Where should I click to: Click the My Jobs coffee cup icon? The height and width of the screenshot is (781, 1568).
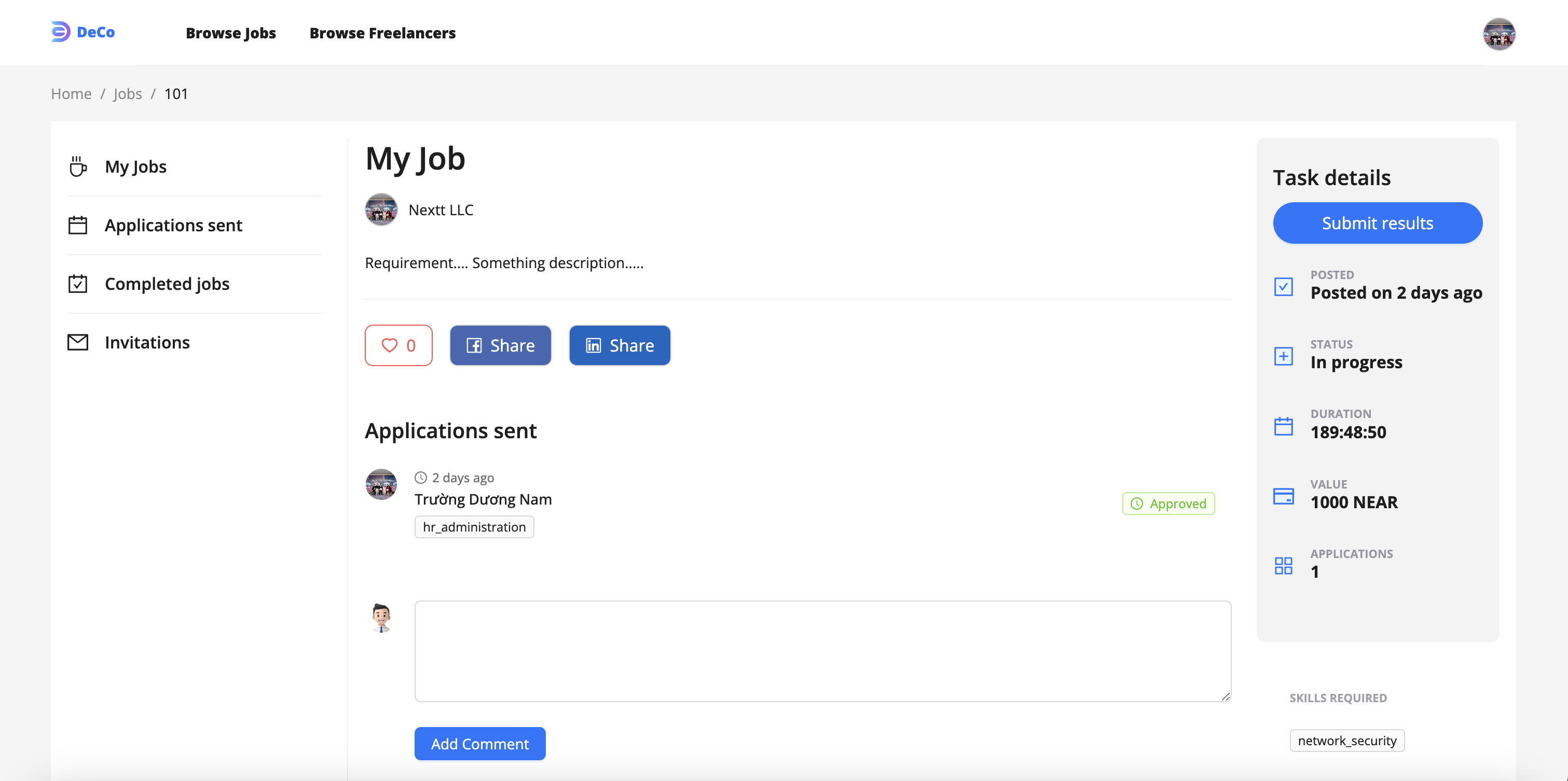tap(78, 166)
